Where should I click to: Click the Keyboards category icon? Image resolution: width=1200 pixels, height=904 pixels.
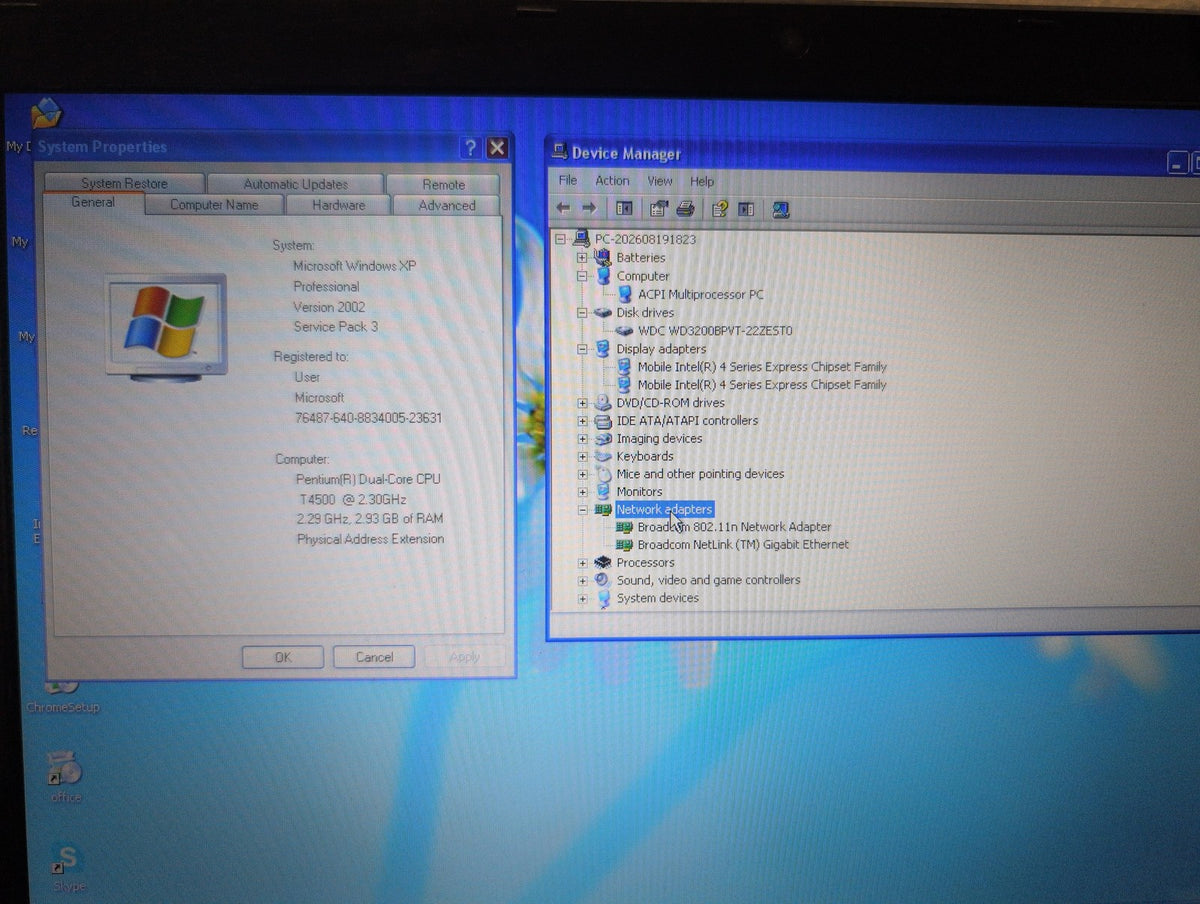[603, 456]
